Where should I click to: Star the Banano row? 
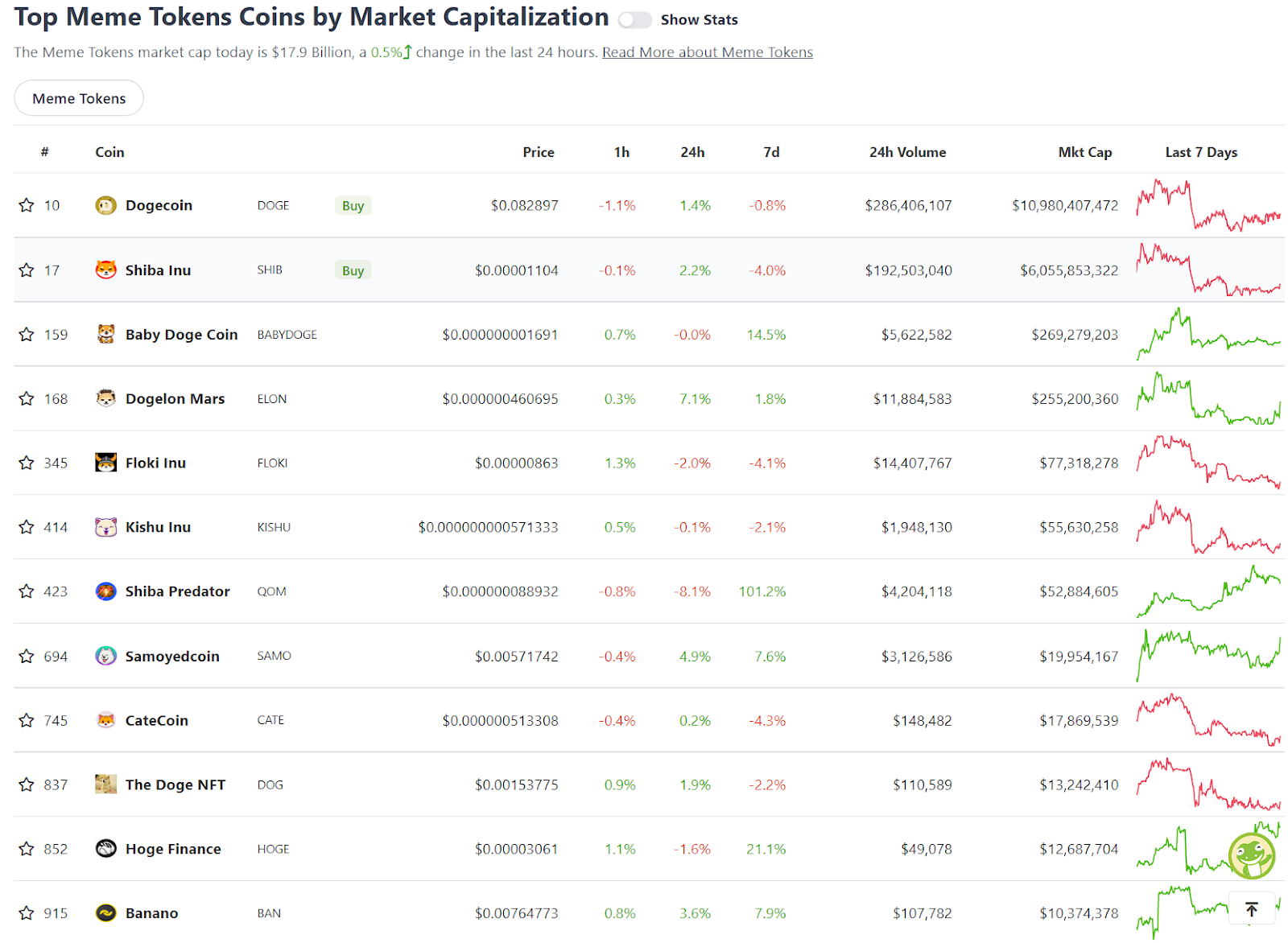tap(27, 913)
